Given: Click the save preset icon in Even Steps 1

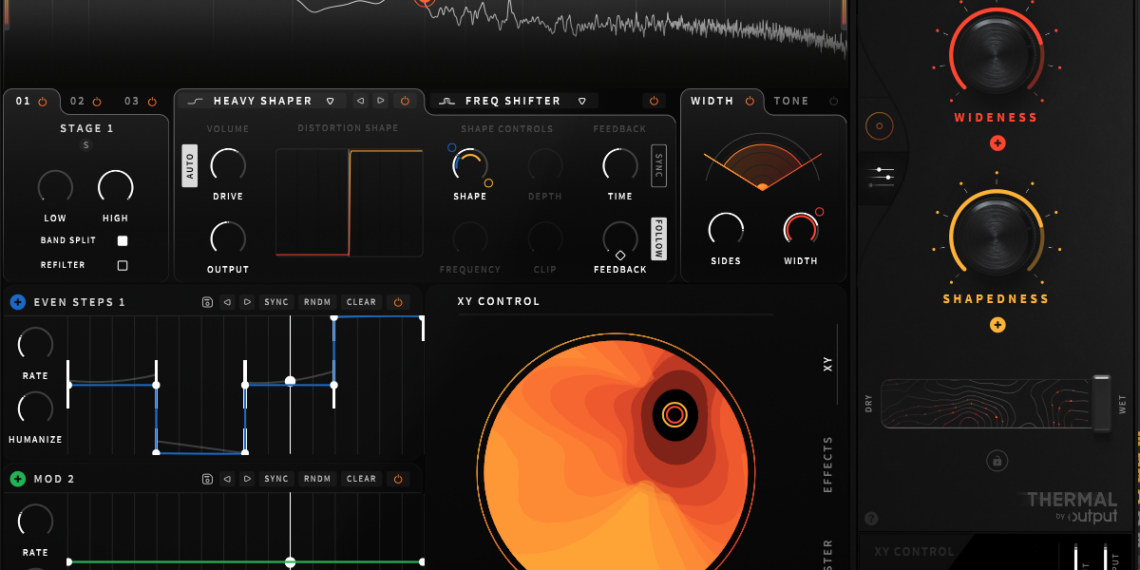Looking at the screenshot, I should pos(207,302).
